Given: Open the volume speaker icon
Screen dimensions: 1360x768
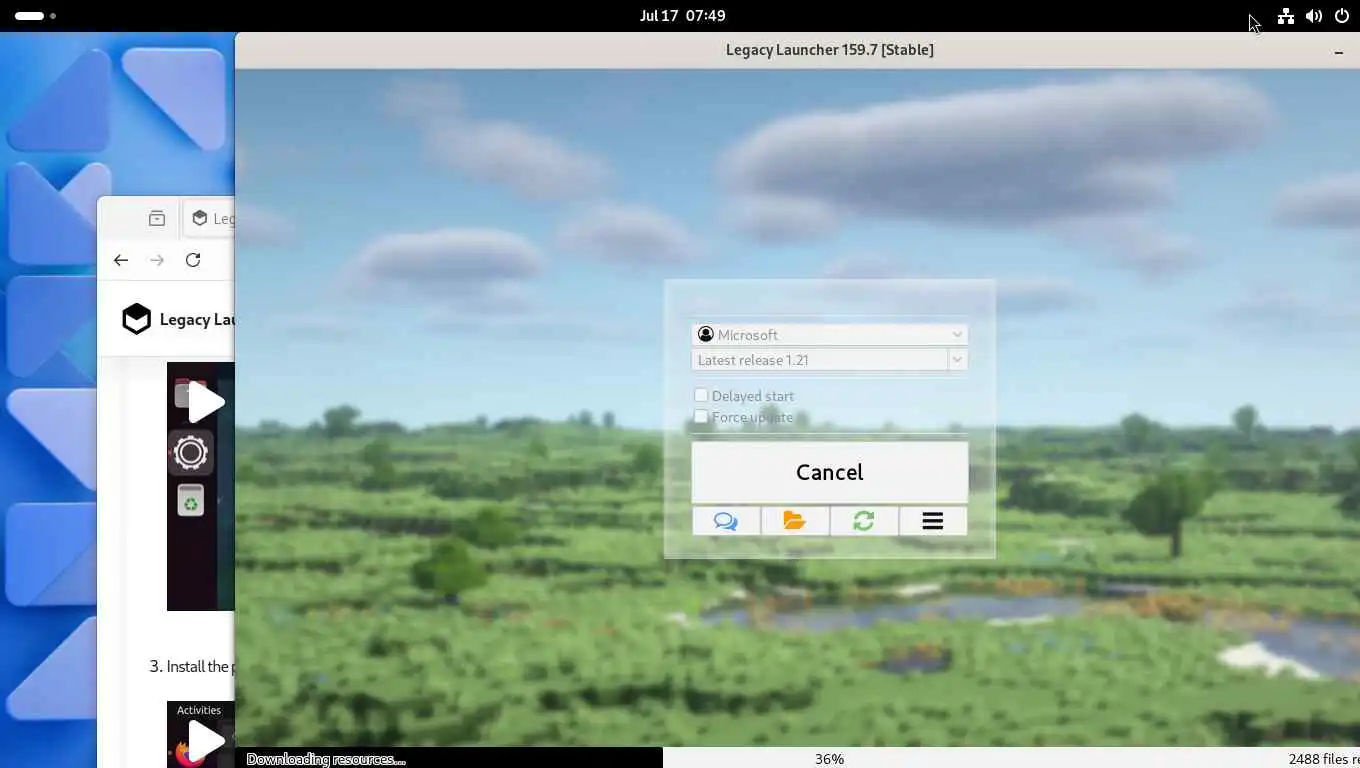Looking at the screenshot, I should (1314, 16).
